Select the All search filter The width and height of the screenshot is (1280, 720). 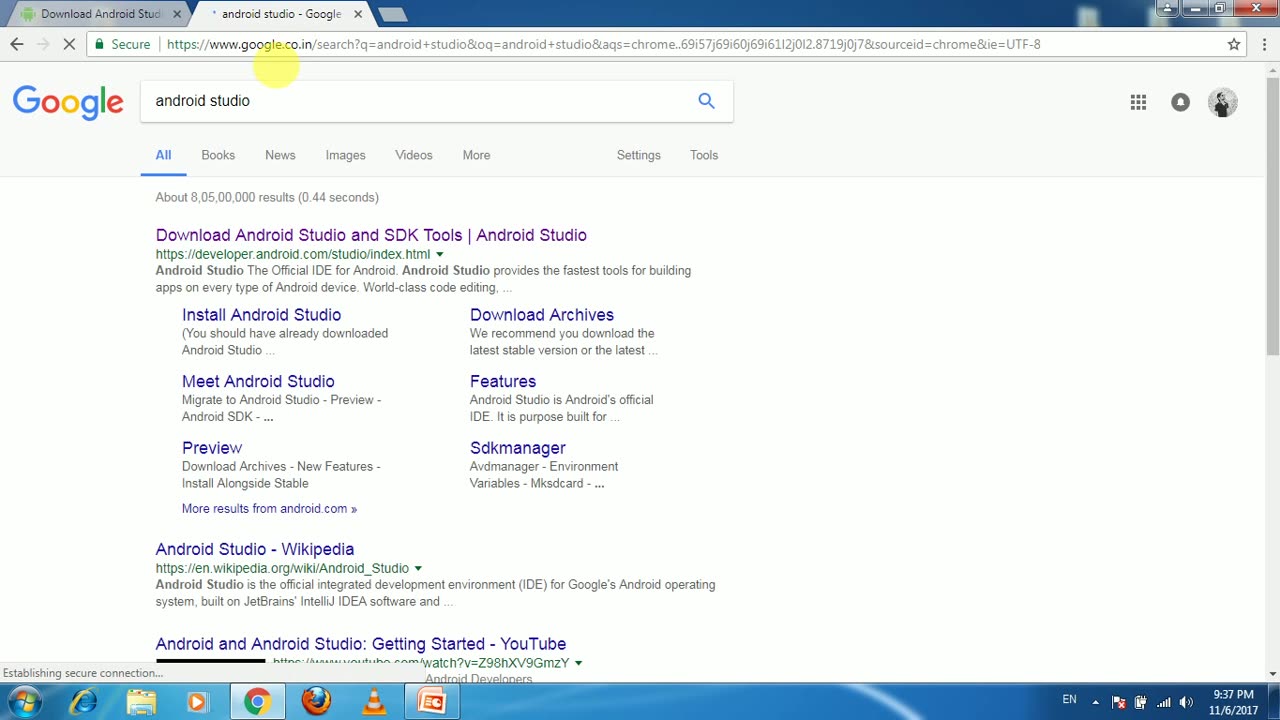[163, 155]
